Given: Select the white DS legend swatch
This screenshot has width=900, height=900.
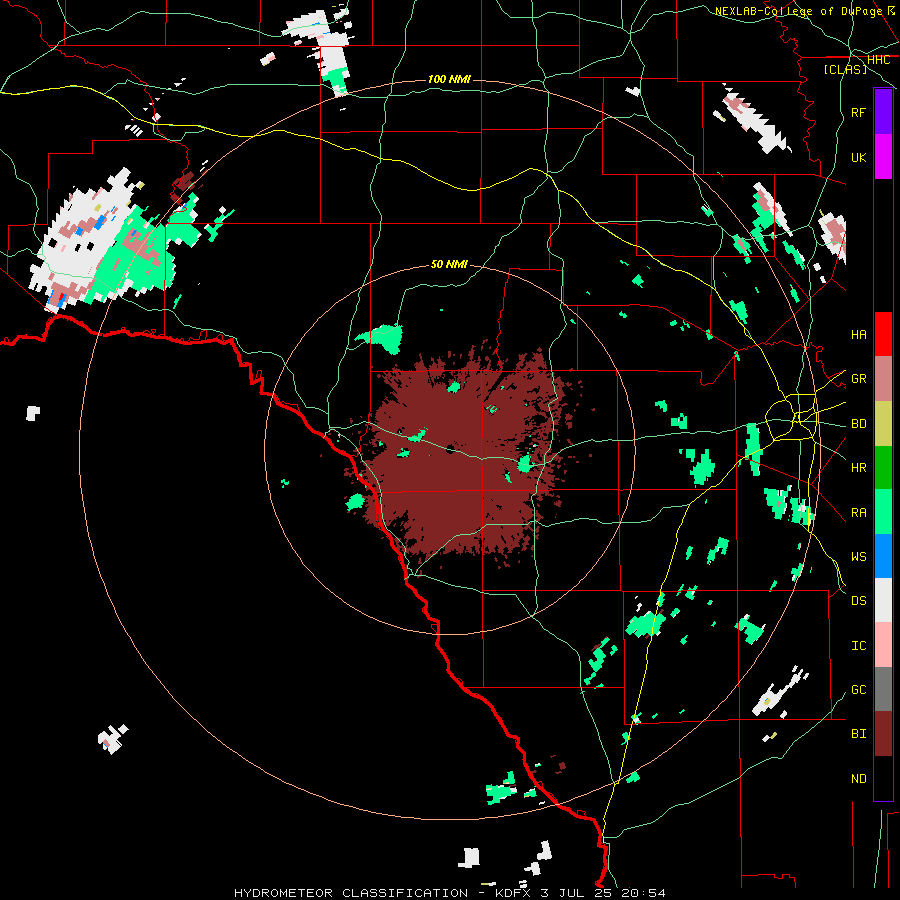Looking at the screenshot, I should [x=883, y=600].
